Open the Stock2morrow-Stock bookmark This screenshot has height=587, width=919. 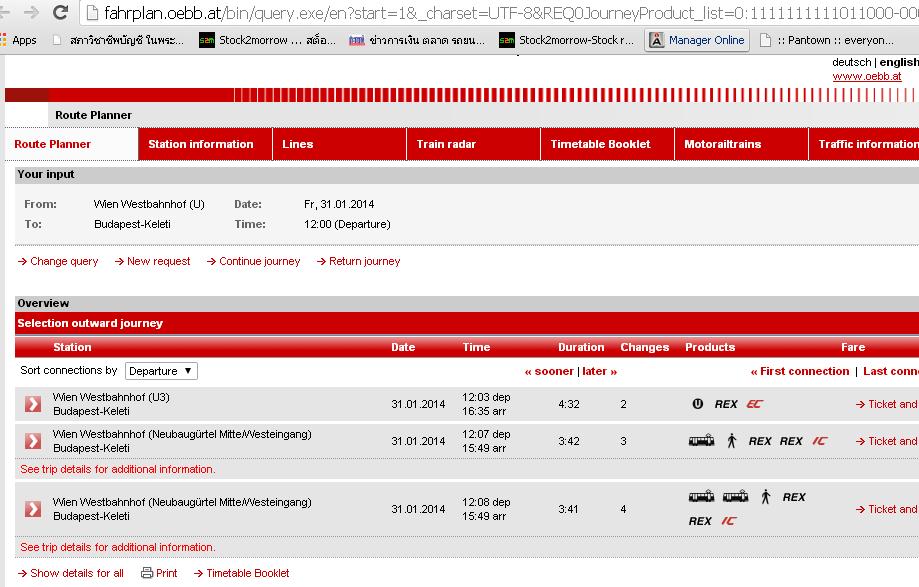pos(567,40)
